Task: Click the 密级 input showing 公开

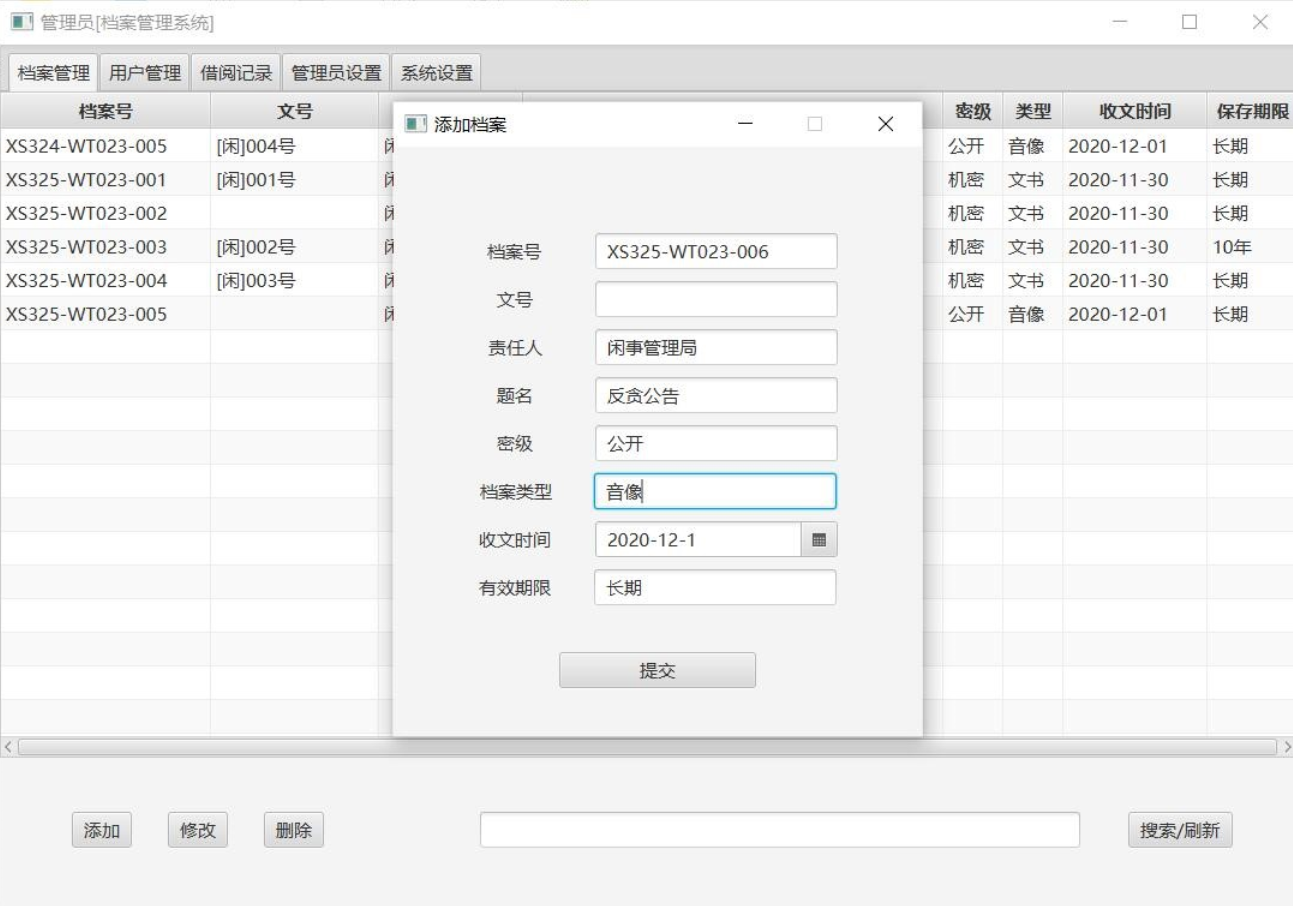Action: tap(715, 443)
